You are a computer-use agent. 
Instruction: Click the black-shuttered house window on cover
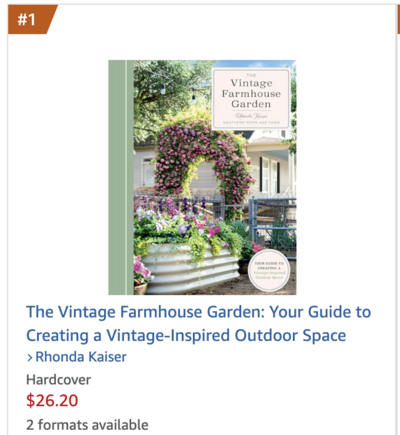click(x=270, y=175)
